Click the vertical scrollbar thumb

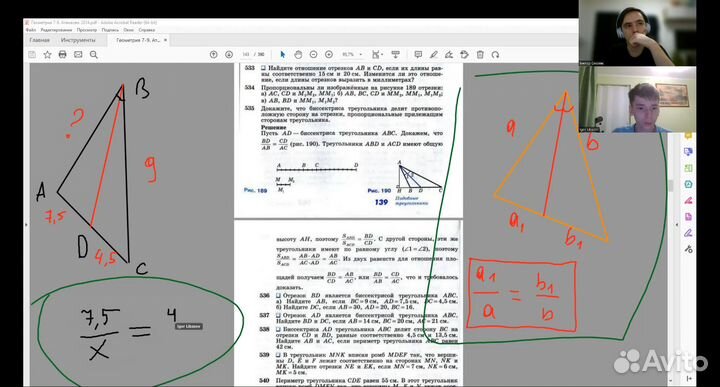click(x=671, y=186)
